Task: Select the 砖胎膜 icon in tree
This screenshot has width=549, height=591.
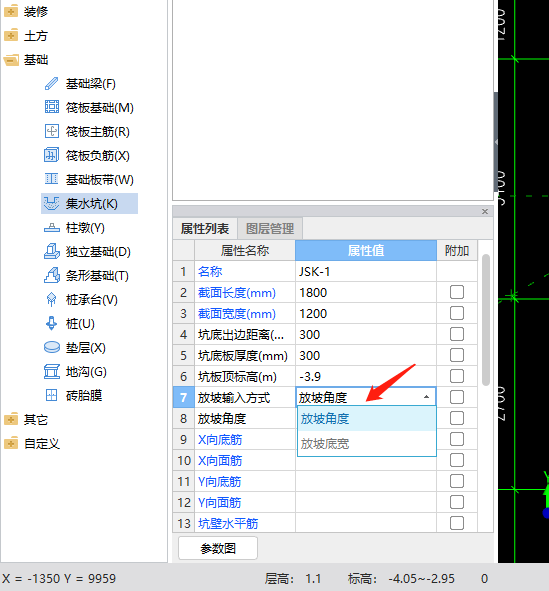Action: [x=52, y=395]
